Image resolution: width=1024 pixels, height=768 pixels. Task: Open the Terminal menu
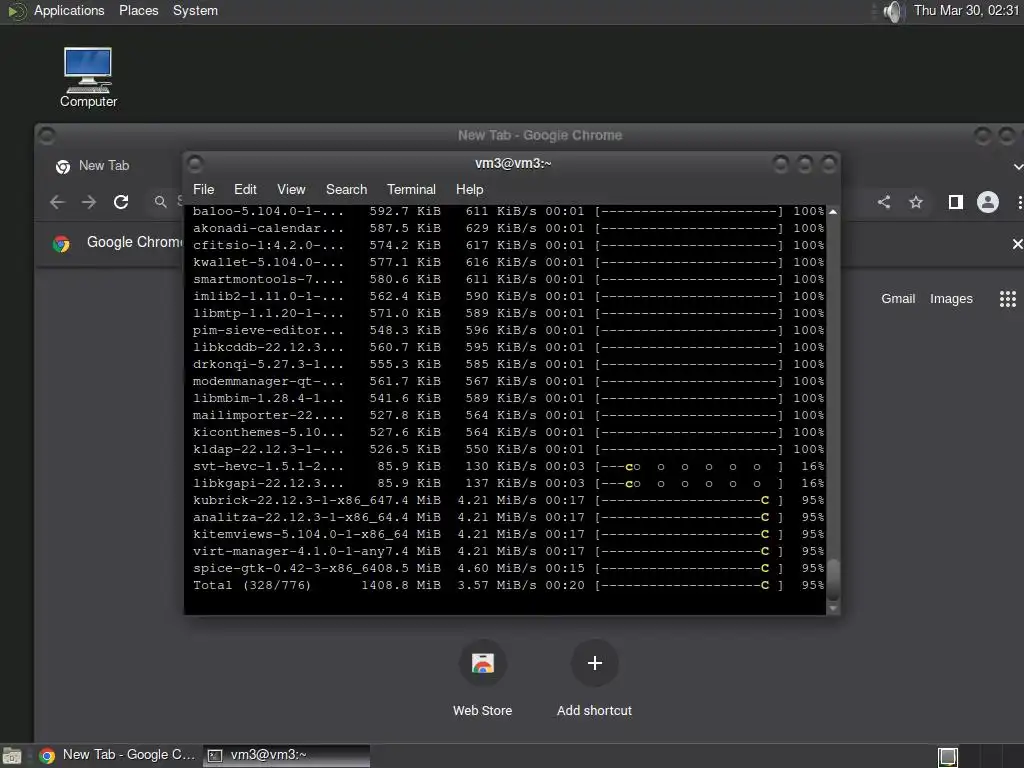pos(411,189)
